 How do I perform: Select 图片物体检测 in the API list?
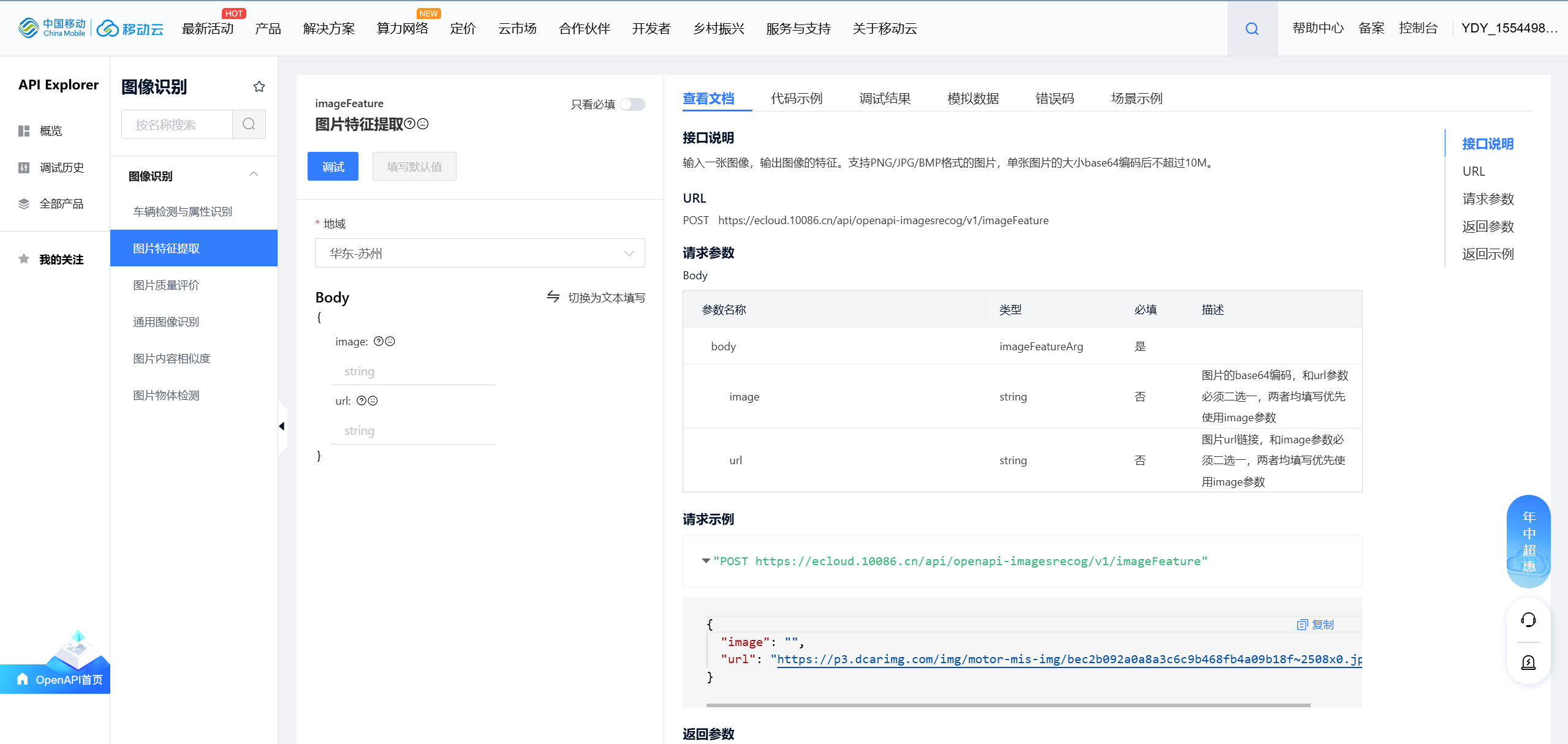(x=194, y=395)
